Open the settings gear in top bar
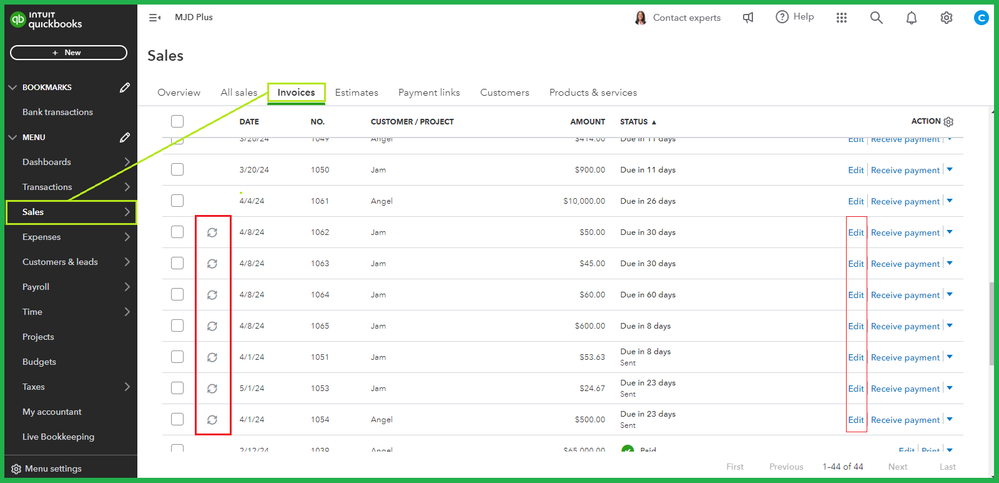This screenshot has width=999, height=483. [946, 18]
